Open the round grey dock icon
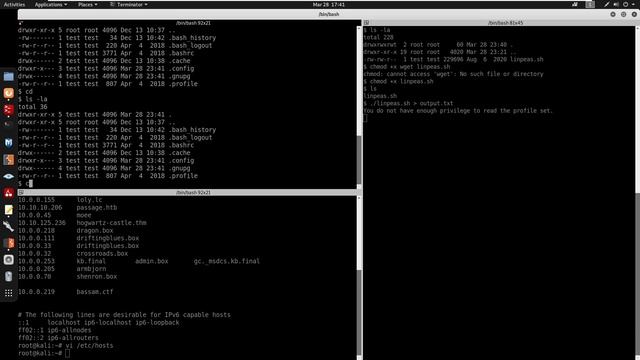The width and height of the screenshot is (640, 360). (x=9, y=260)
